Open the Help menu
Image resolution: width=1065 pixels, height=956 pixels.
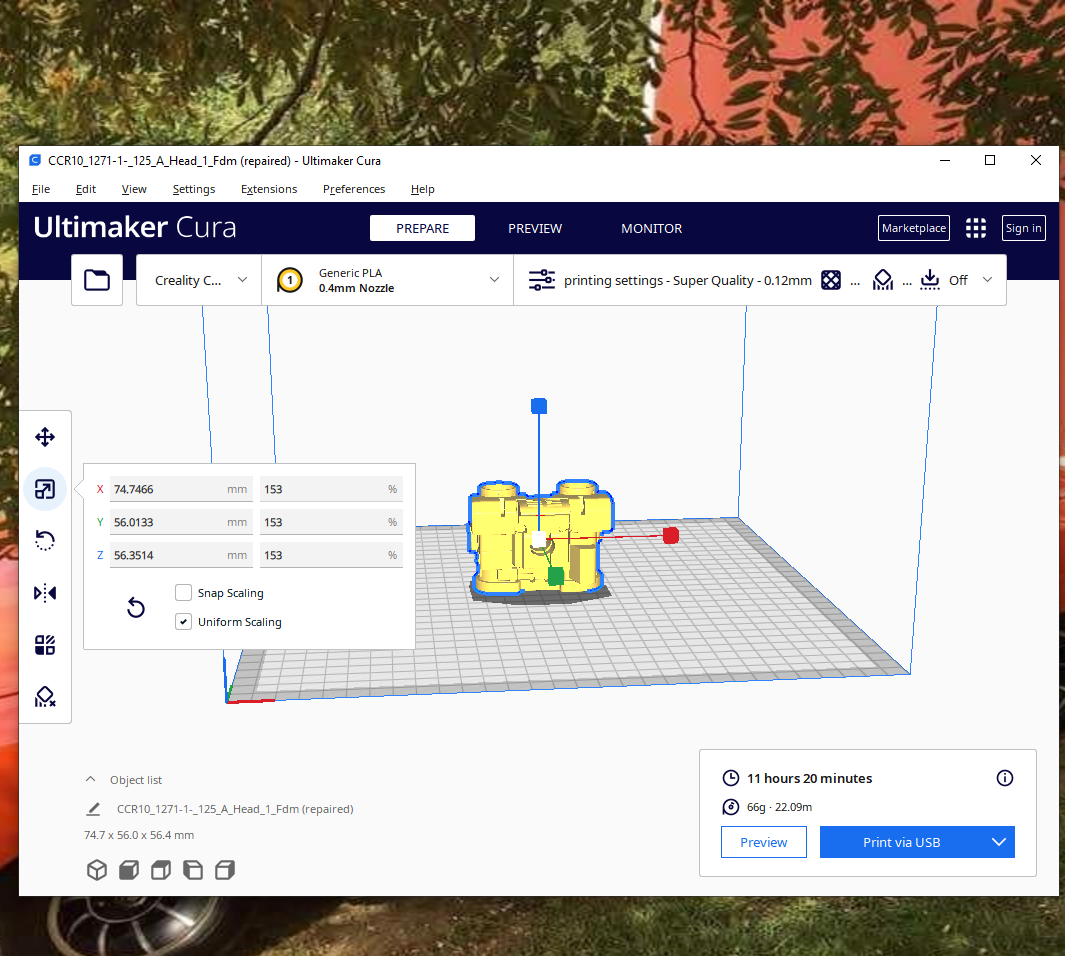(x=422, y=189)
